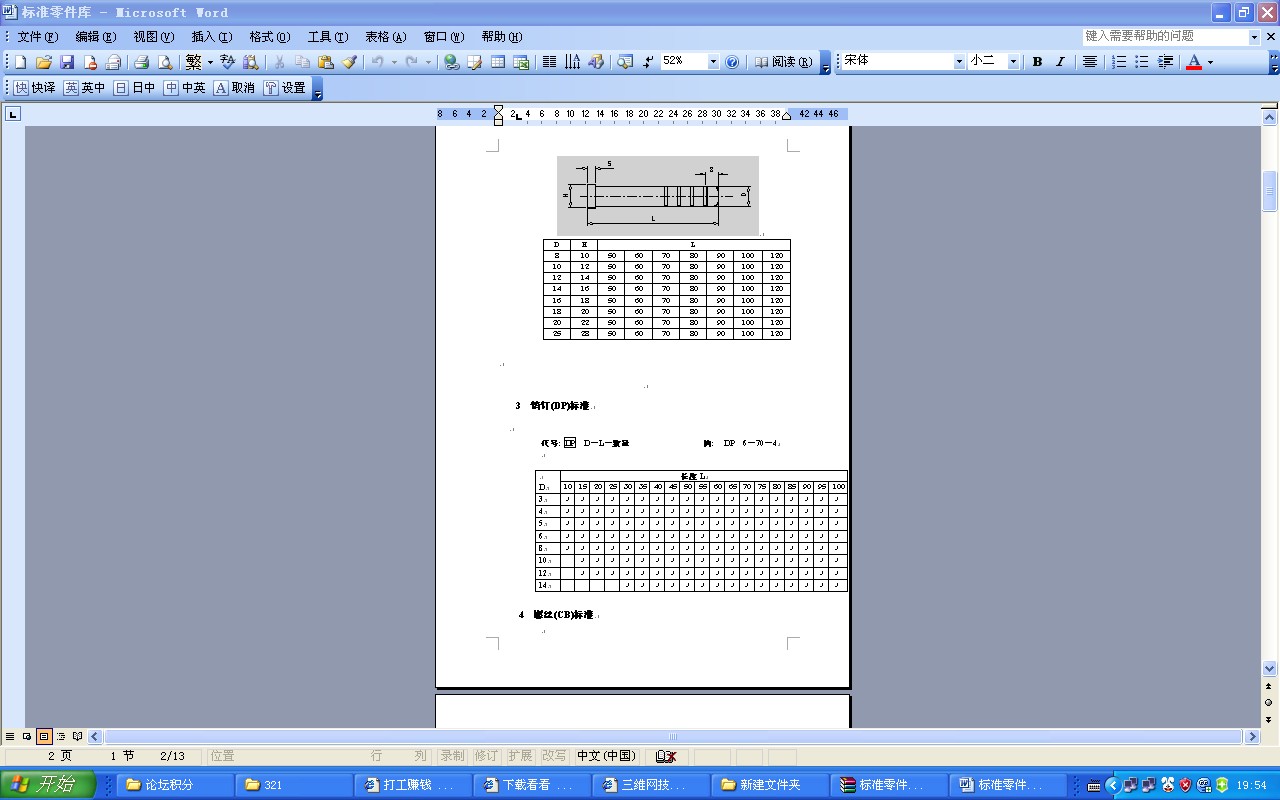Click the Permission icon in the toolbar
Screen dimensions: 1280x800
[x=90, y=62]
